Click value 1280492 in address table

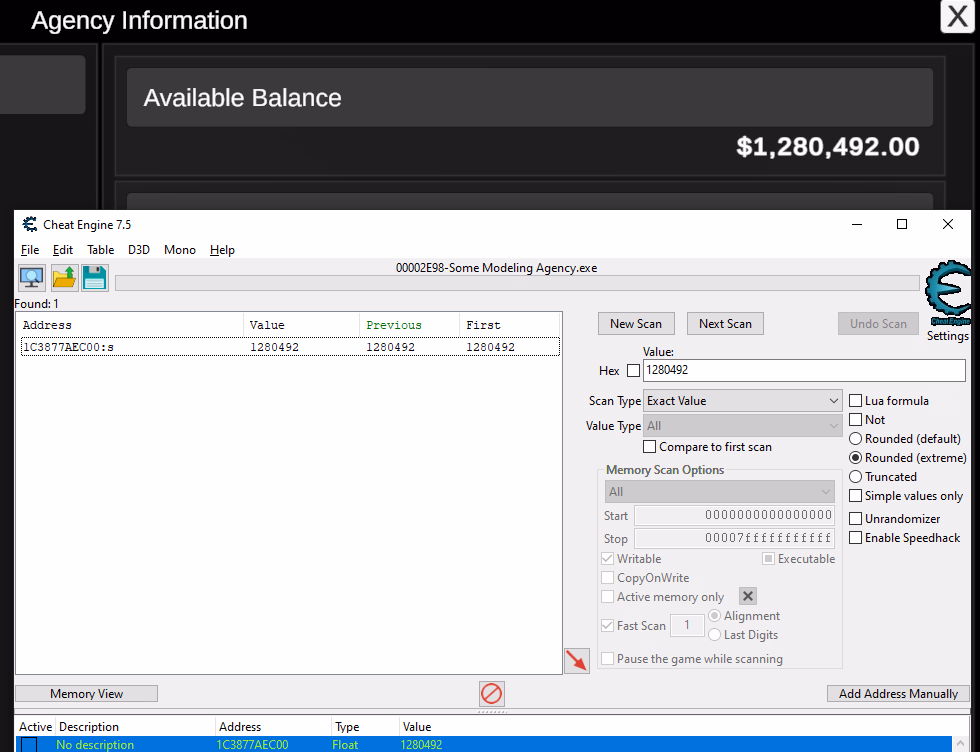tap(421, 744)
